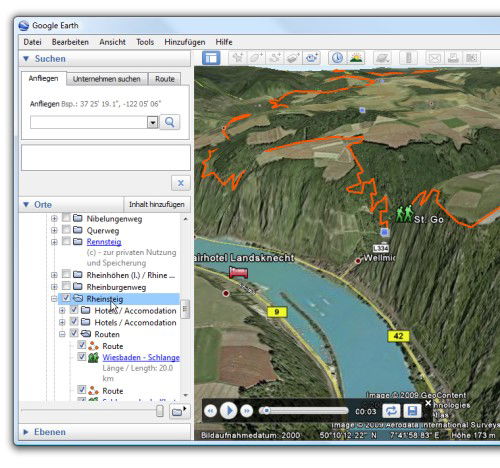Collapse the Routen folder
This screenshot has width=500, height=468.
(x=62, y=334)
